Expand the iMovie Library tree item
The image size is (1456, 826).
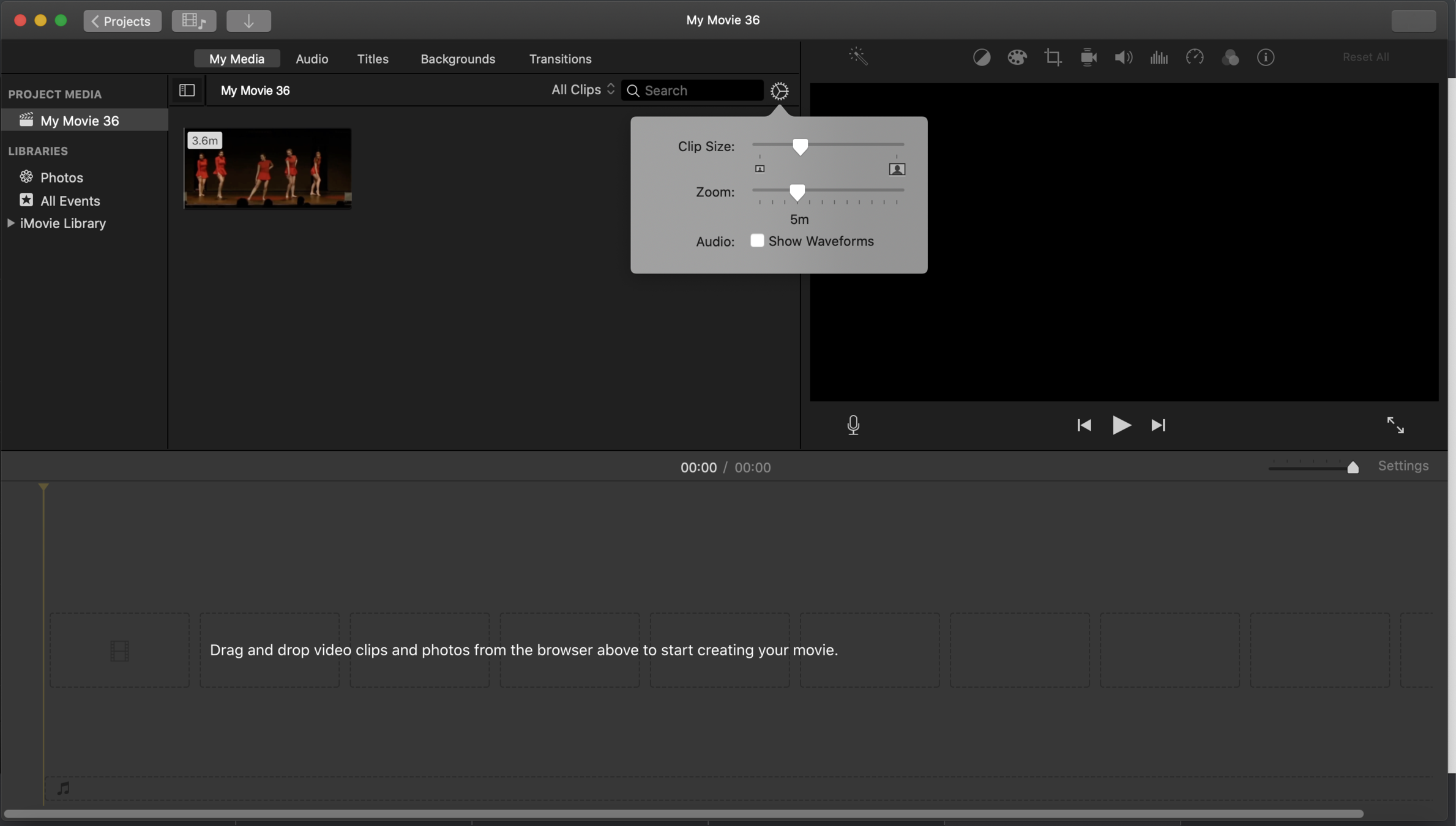coord(10,223)
